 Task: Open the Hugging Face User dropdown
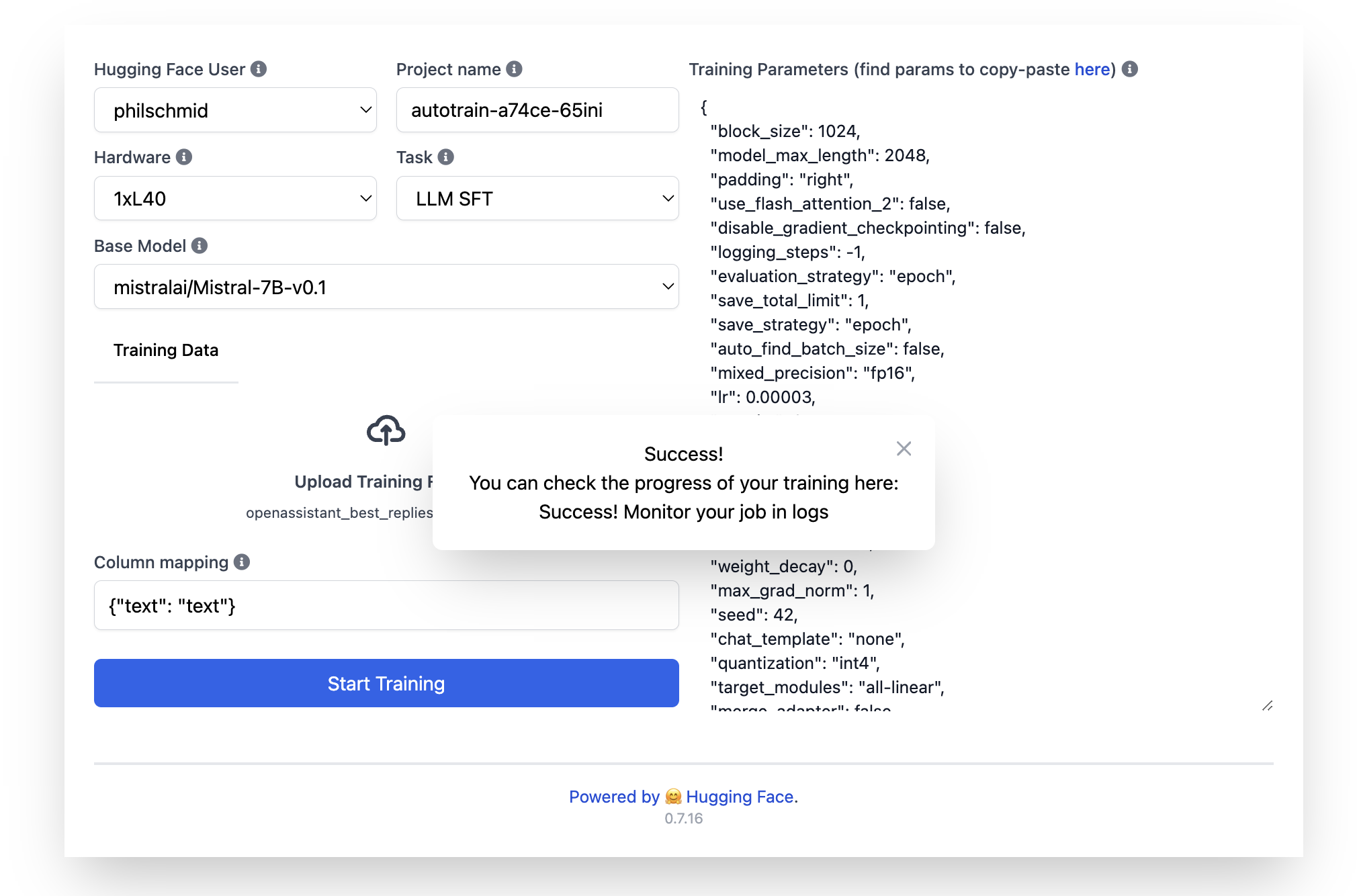point(235,110)
